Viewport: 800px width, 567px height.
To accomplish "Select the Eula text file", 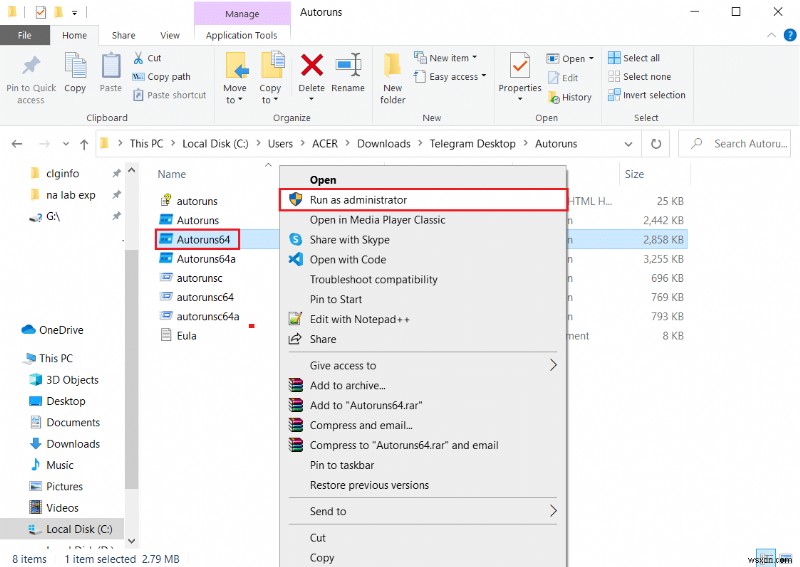I will [x=186, y=336].
